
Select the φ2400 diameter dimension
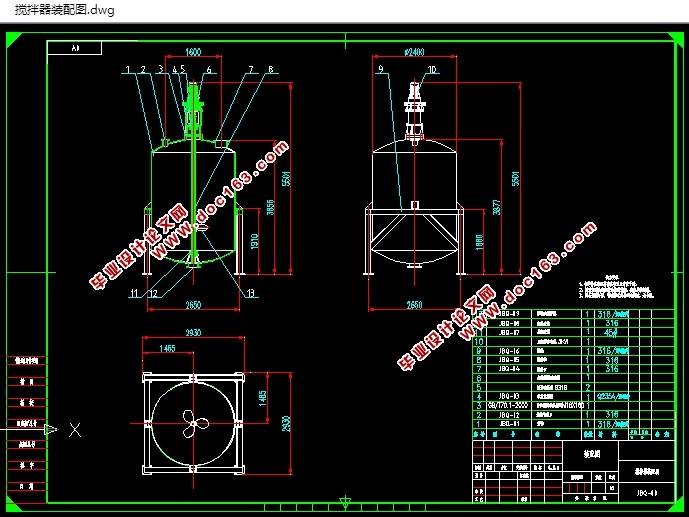(414, 52)
